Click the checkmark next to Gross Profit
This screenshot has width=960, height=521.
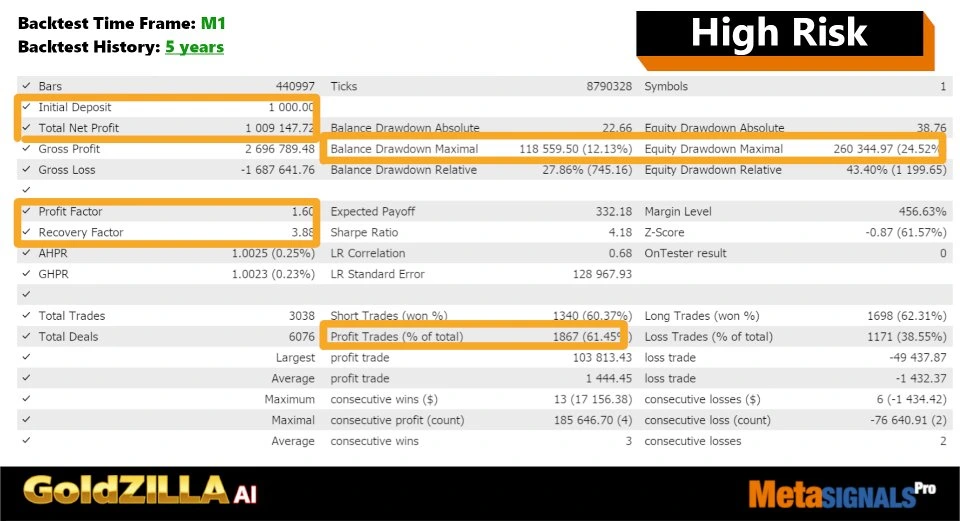pyautogui.click(x=26, y=149)
